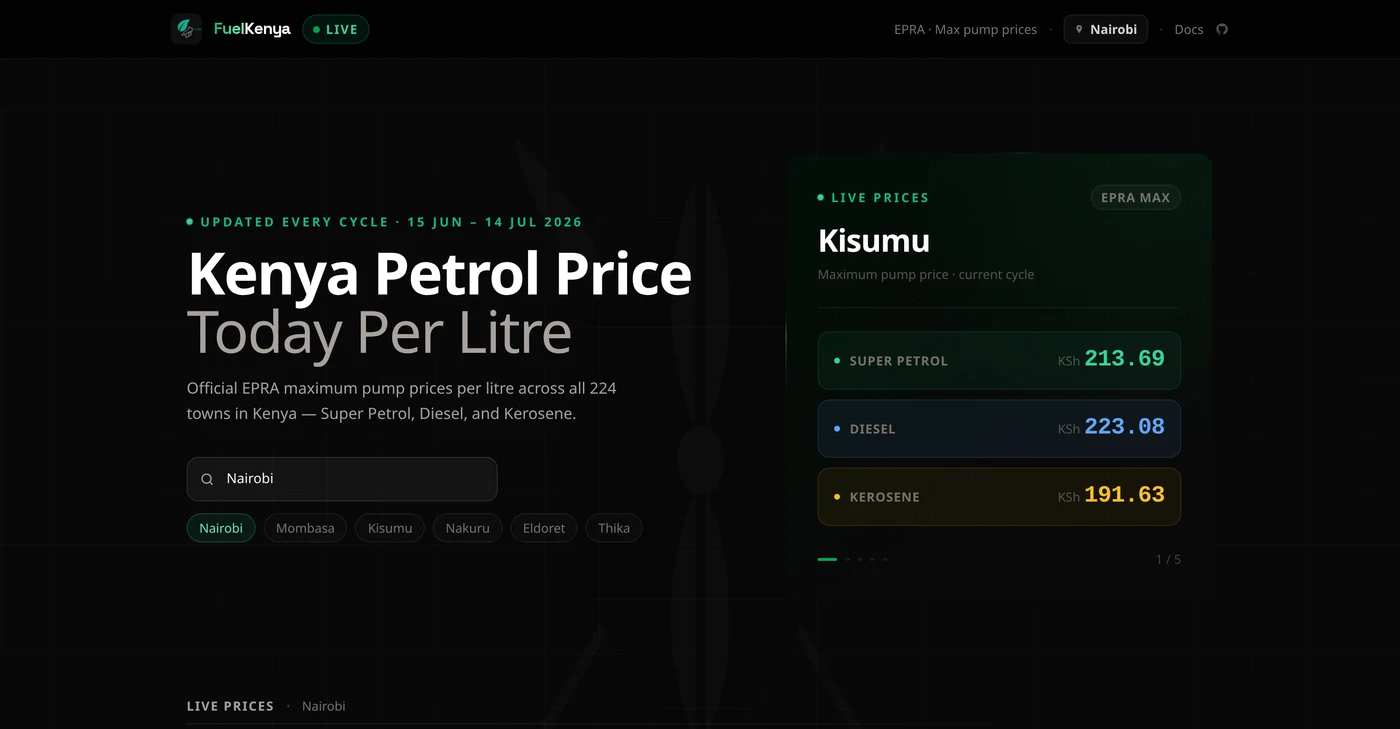
Task: Click the updated cycle date line
Action: (385, 222)
